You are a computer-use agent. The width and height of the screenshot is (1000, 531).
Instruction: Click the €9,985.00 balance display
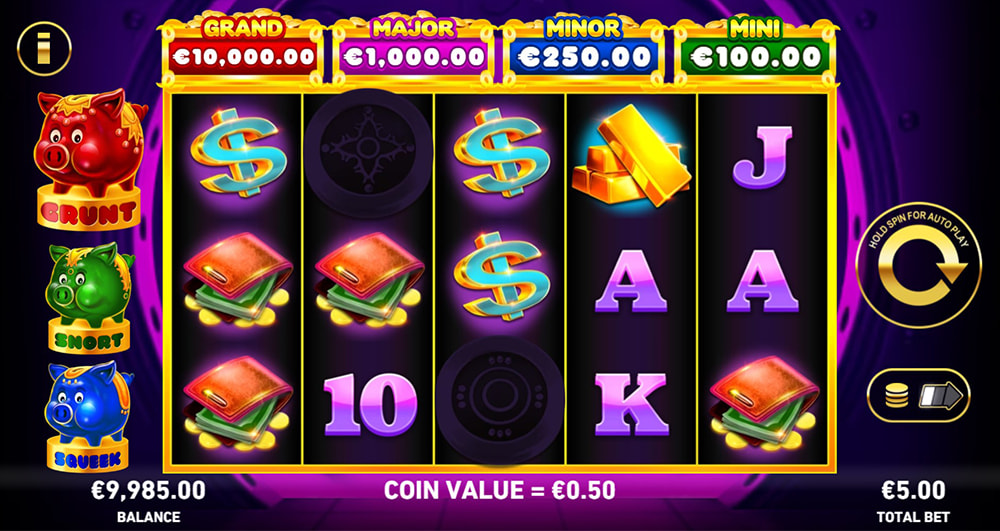(149, 490)
